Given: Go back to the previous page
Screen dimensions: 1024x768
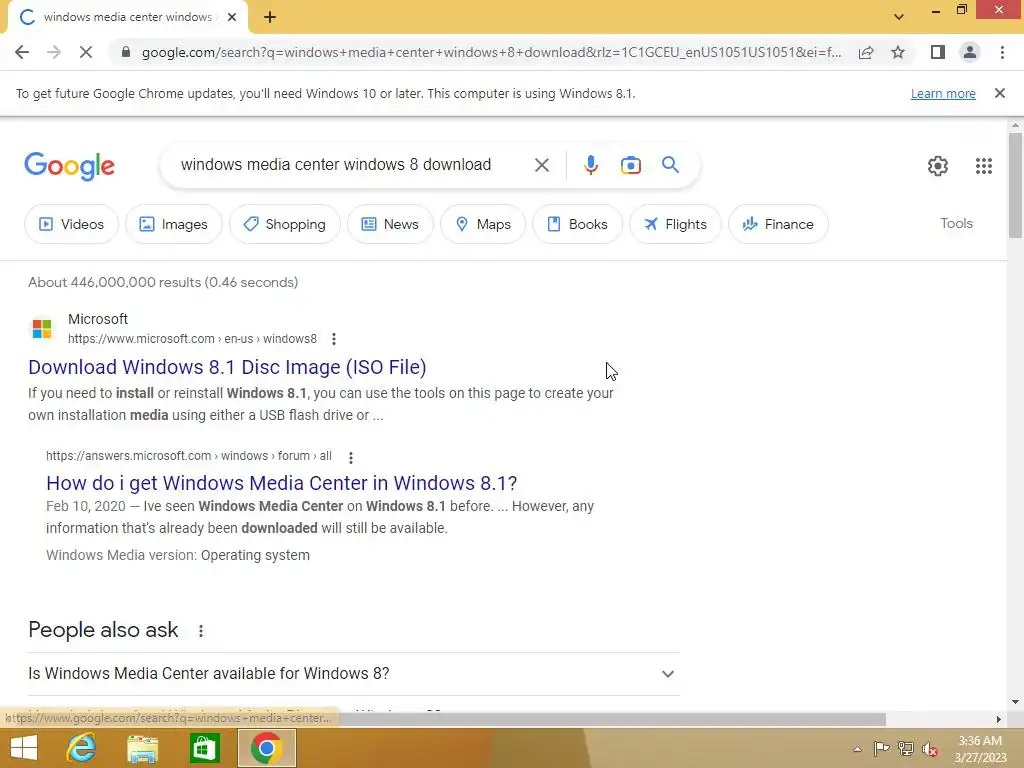Looking at the screenshot, I should point(22,52).
